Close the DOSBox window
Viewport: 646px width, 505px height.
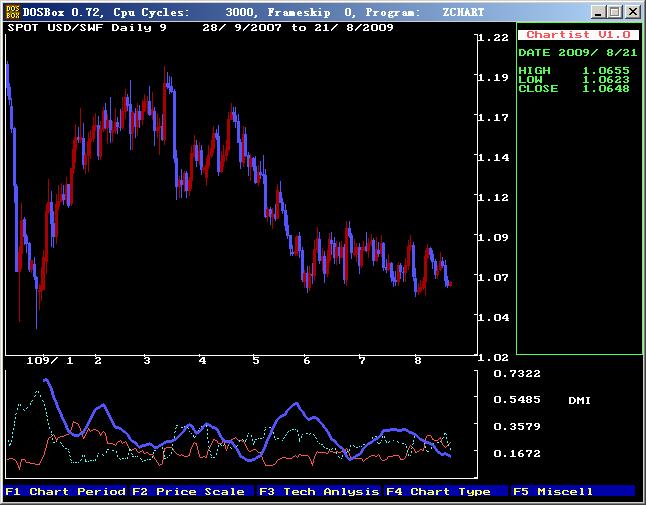pyautogui.click(x=632, y=12)
